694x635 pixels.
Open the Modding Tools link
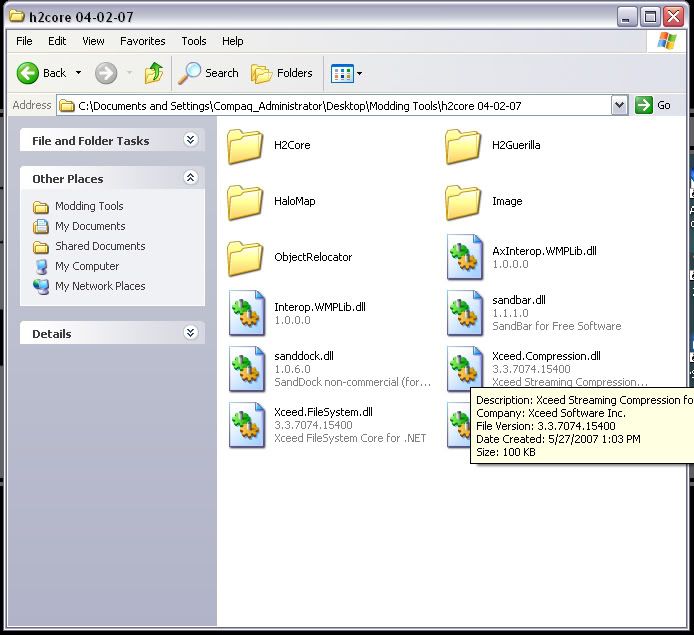click(89, 206)
